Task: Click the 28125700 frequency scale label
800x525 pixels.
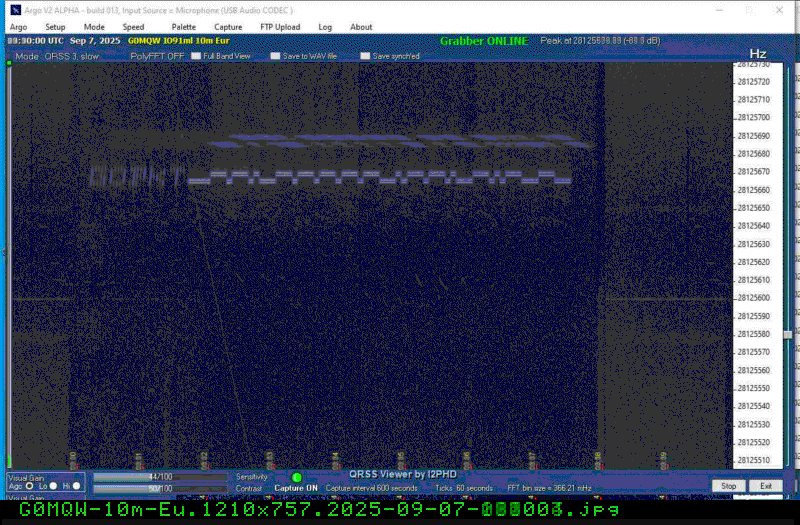Action: pyautogui.click(x=754, y=117)
